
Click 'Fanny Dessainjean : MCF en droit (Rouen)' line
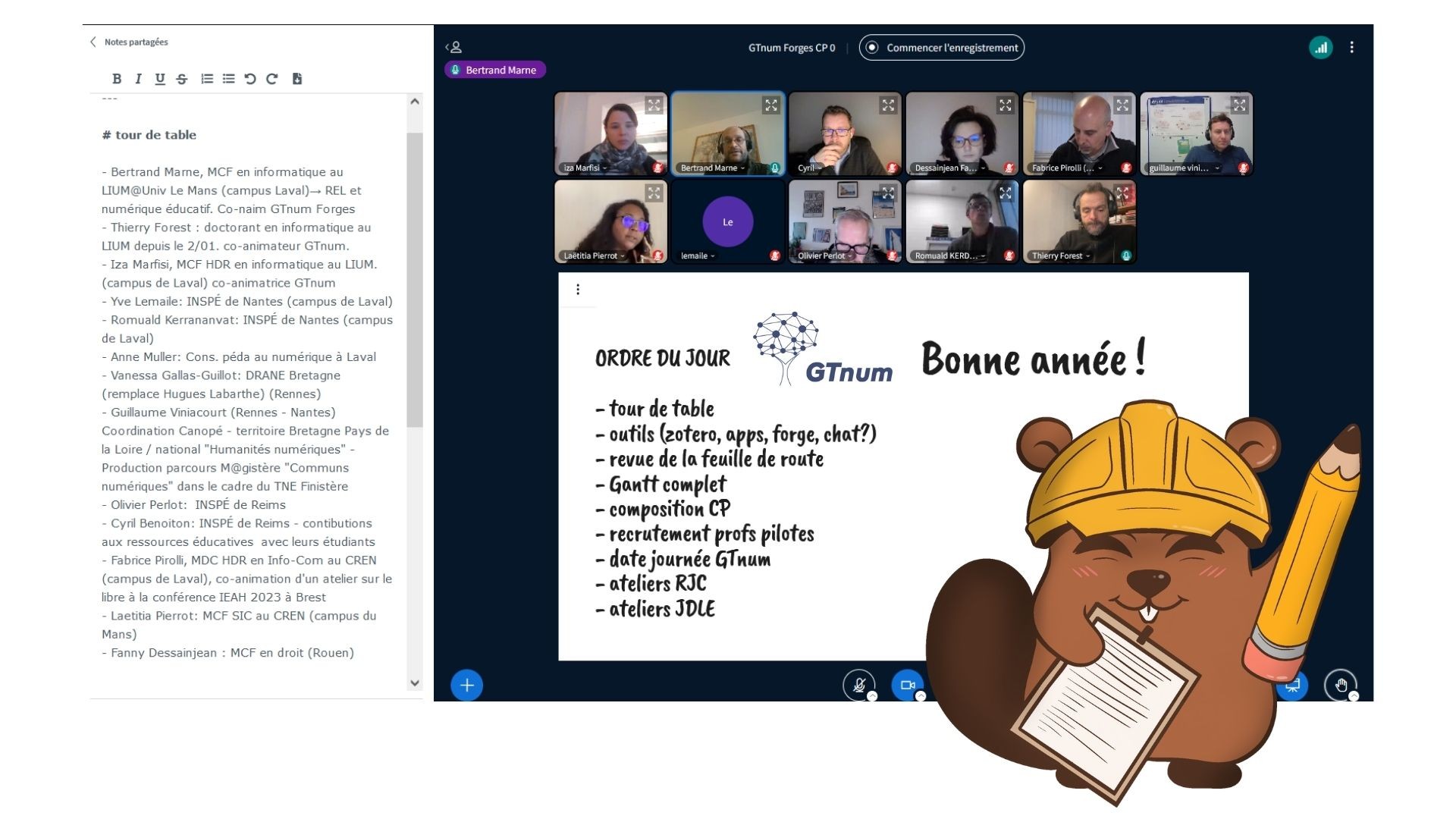coord(228,653)
